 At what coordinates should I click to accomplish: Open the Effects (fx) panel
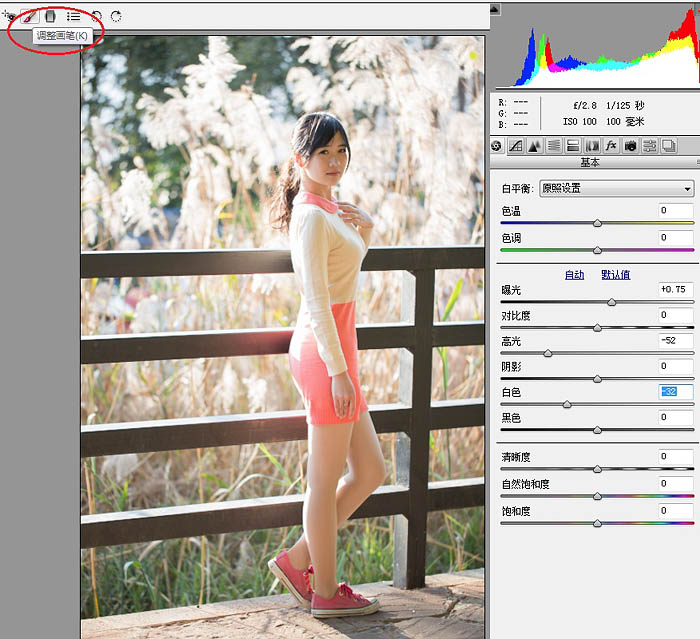pyautogui.click(x=611, y=146)
